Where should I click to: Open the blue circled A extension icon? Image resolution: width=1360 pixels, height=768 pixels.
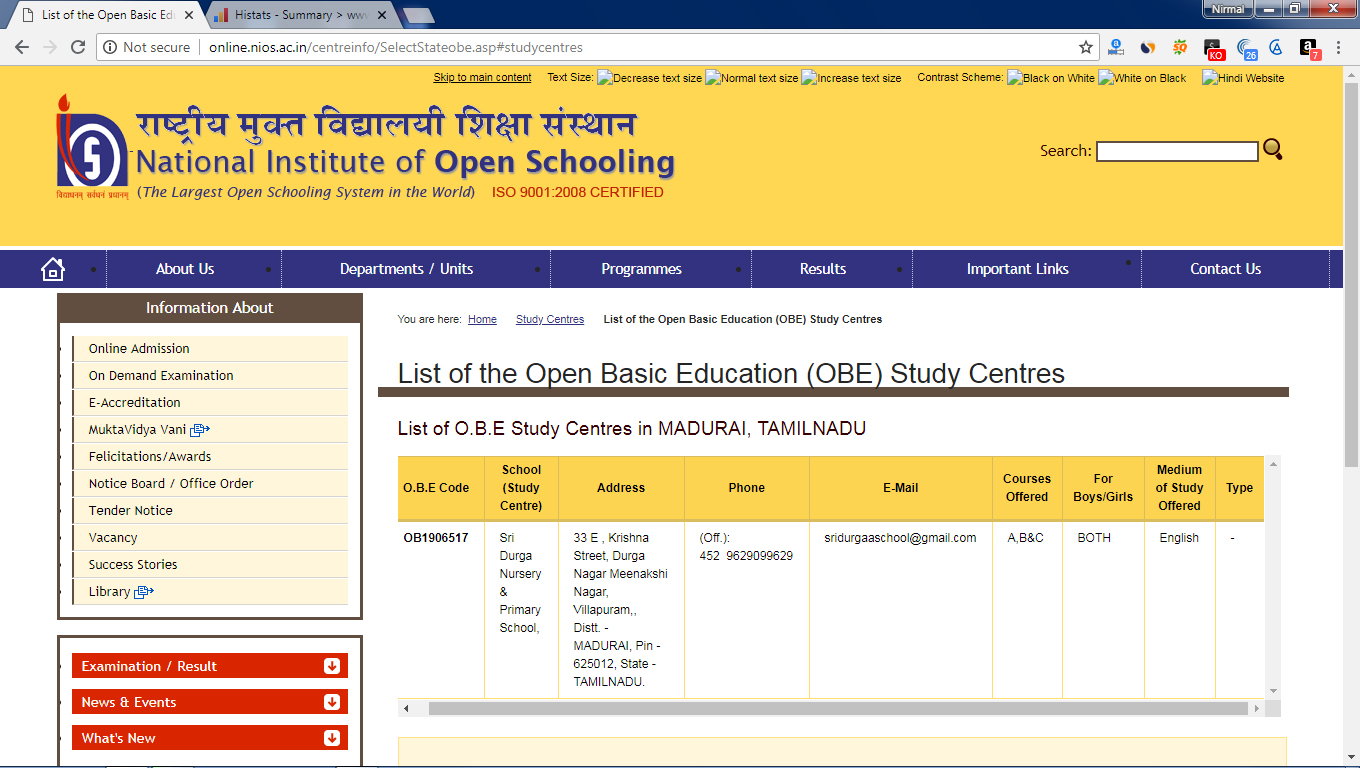[x=1276, y=47]
